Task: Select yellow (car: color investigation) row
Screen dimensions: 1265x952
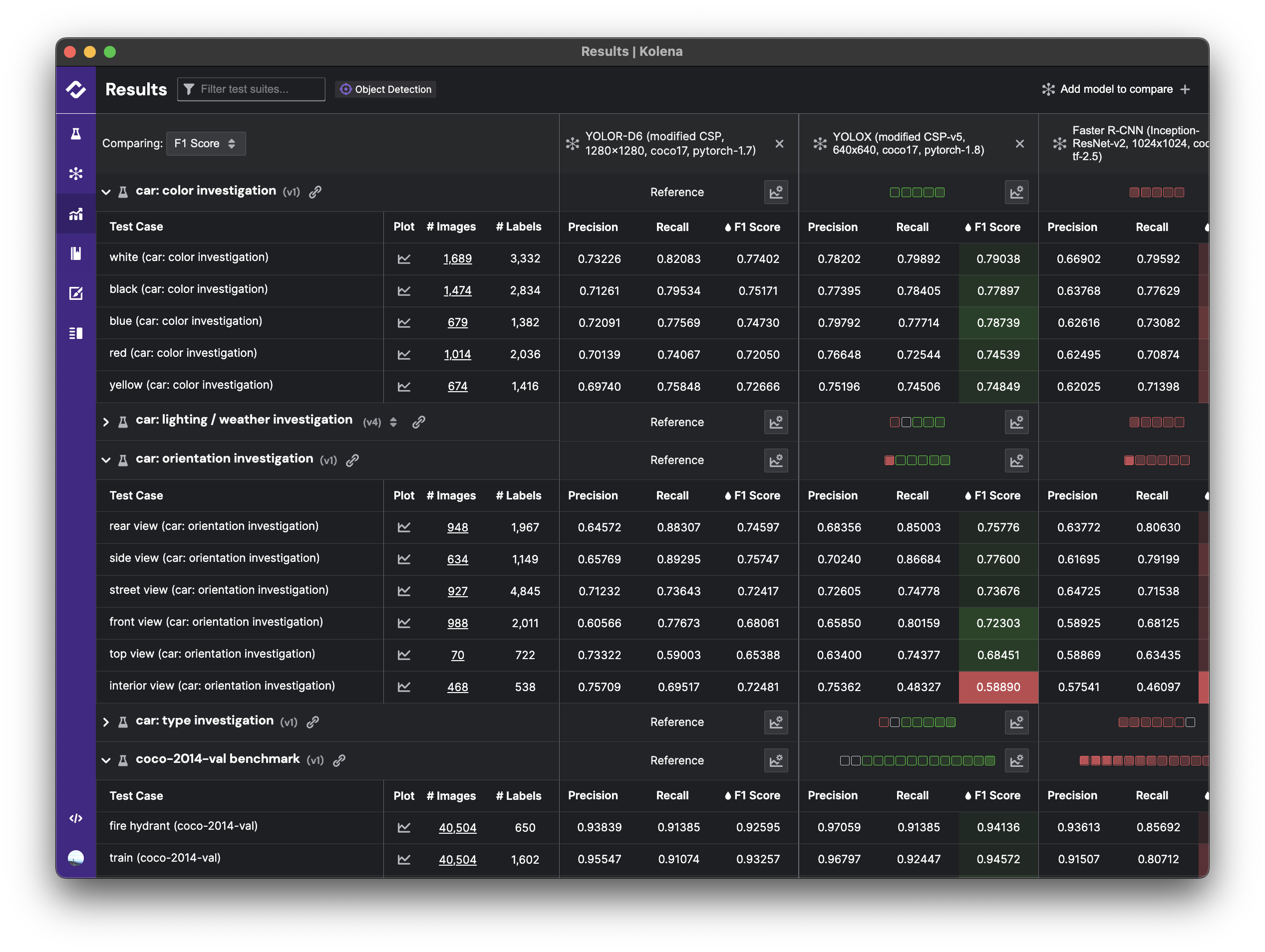Action: [x=327, y=387]
